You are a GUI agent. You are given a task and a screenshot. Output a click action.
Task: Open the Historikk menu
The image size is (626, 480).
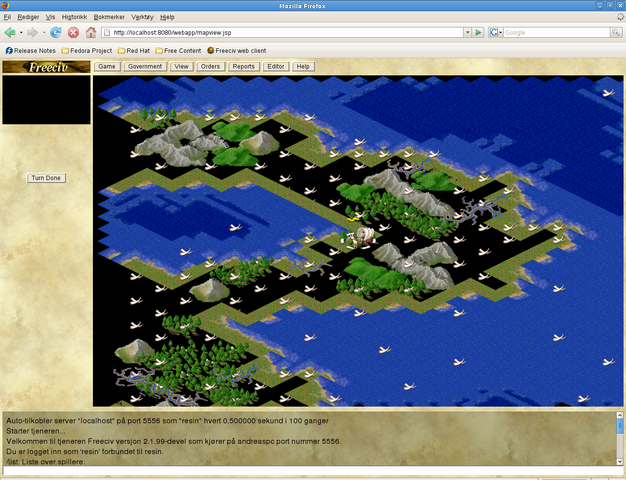tap(74, 17)
